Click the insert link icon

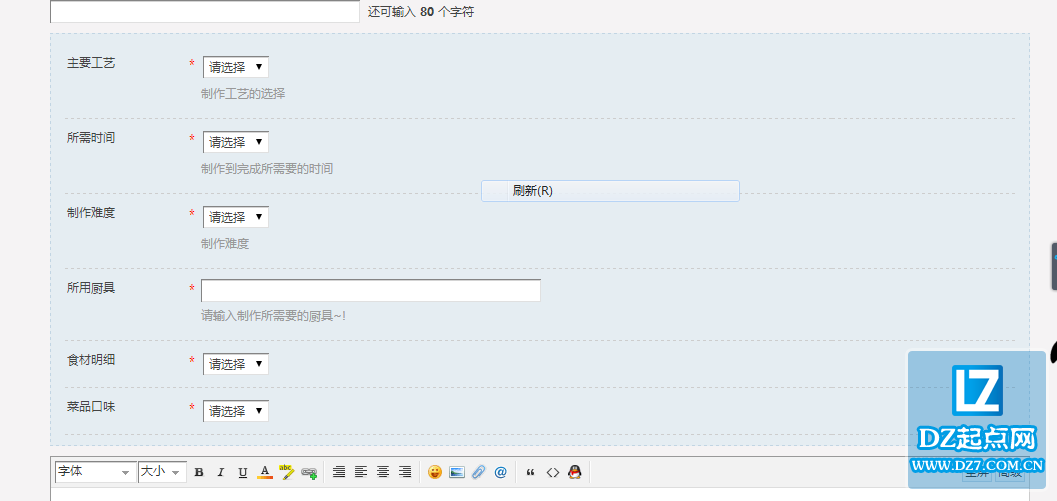(x=309, y=473)
